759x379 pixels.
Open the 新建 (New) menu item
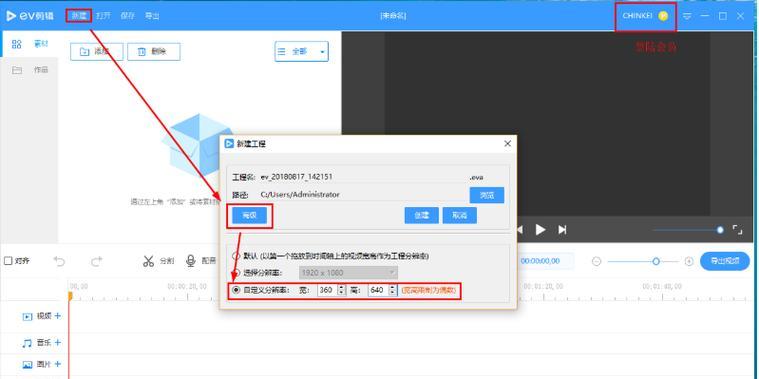click(x=78, y=15)
